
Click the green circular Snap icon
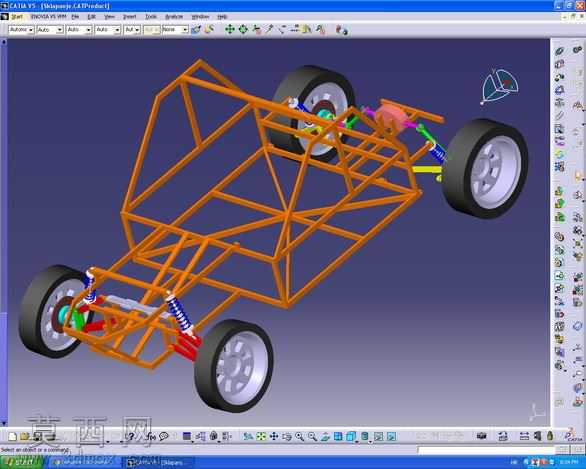(x=243, y=29)
